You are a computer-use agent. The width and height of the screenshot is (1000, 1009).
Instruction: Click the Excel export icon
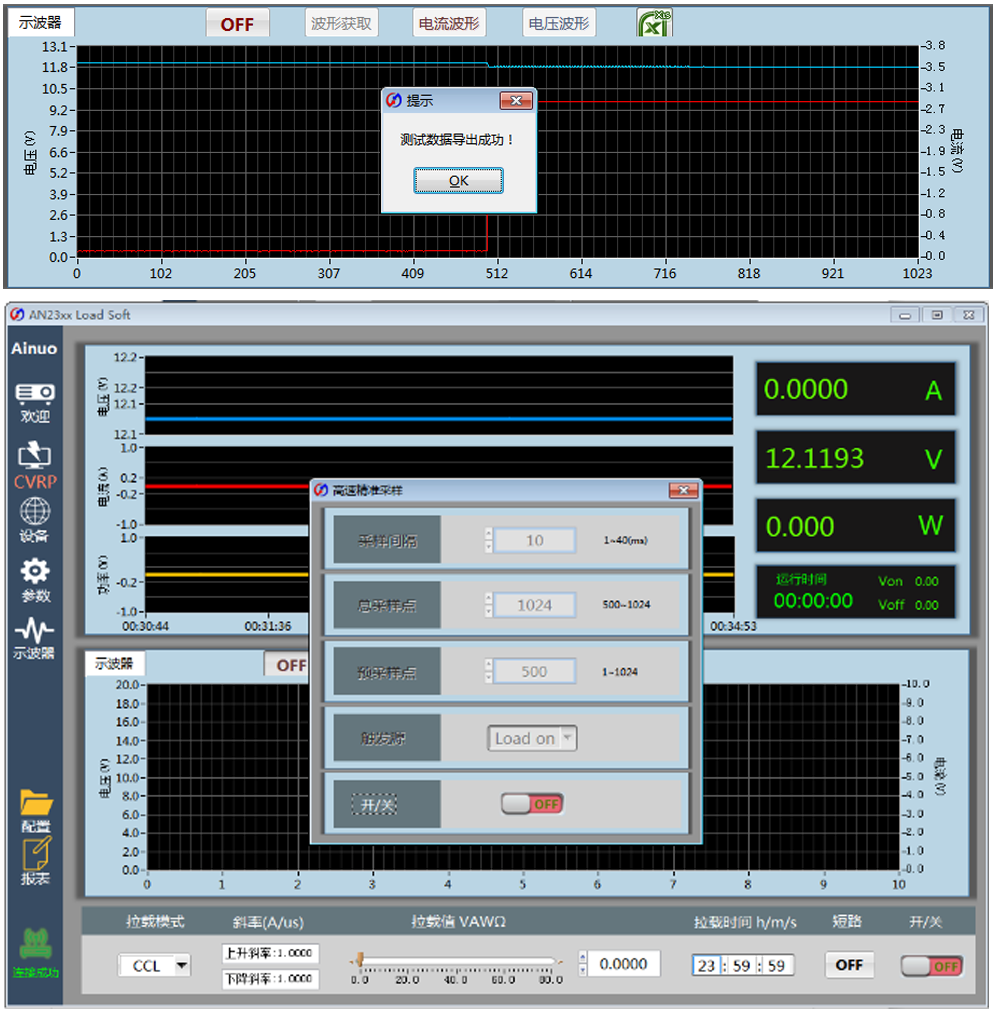654,24
